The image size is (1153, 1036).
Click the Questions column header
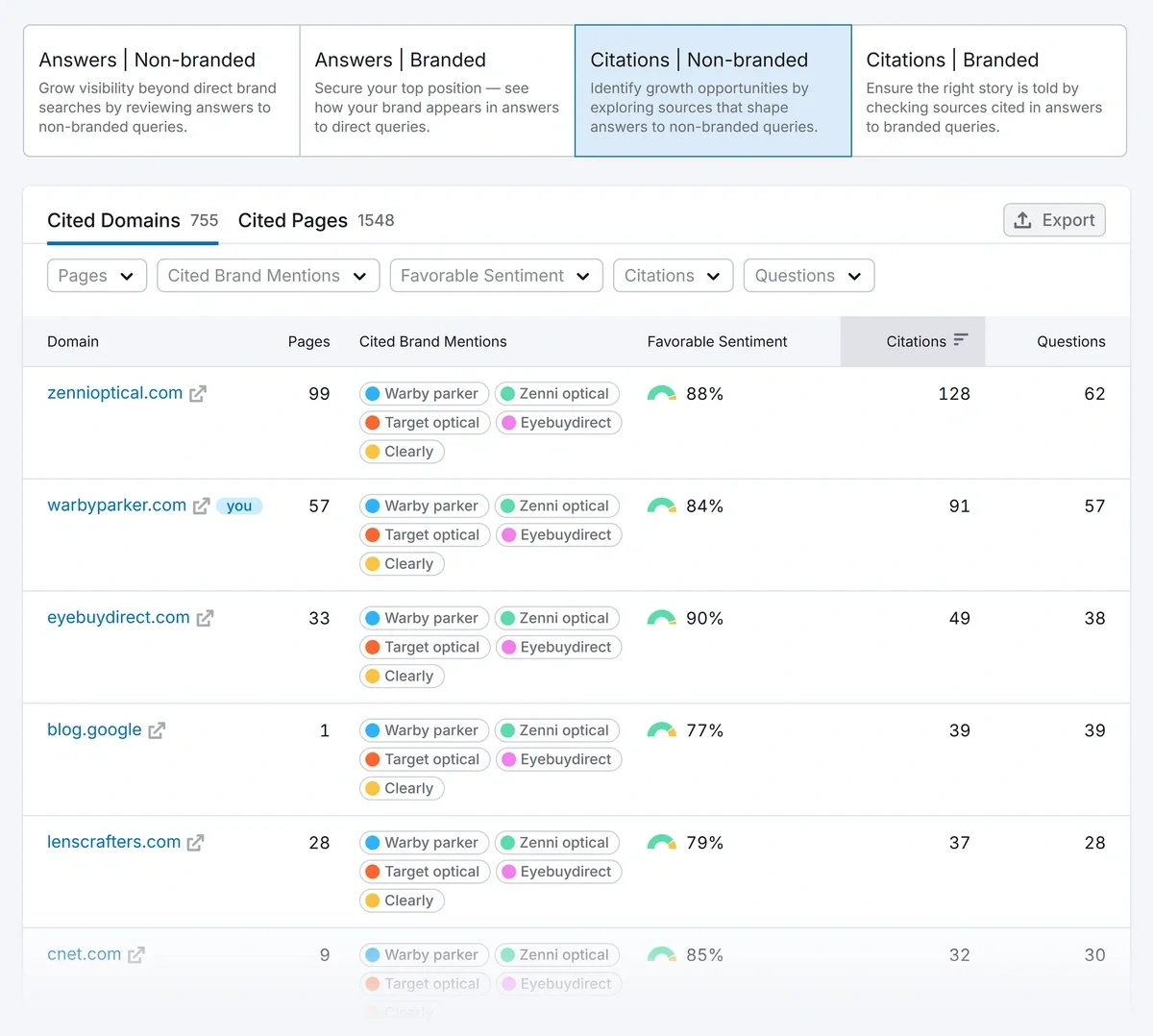tap(1070, 341)
